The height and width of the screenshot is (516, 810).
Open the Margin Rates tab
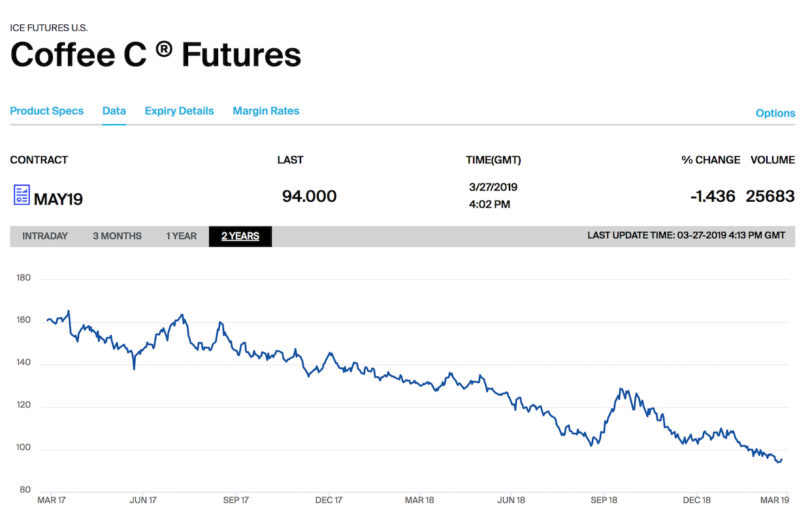point(266,111)
